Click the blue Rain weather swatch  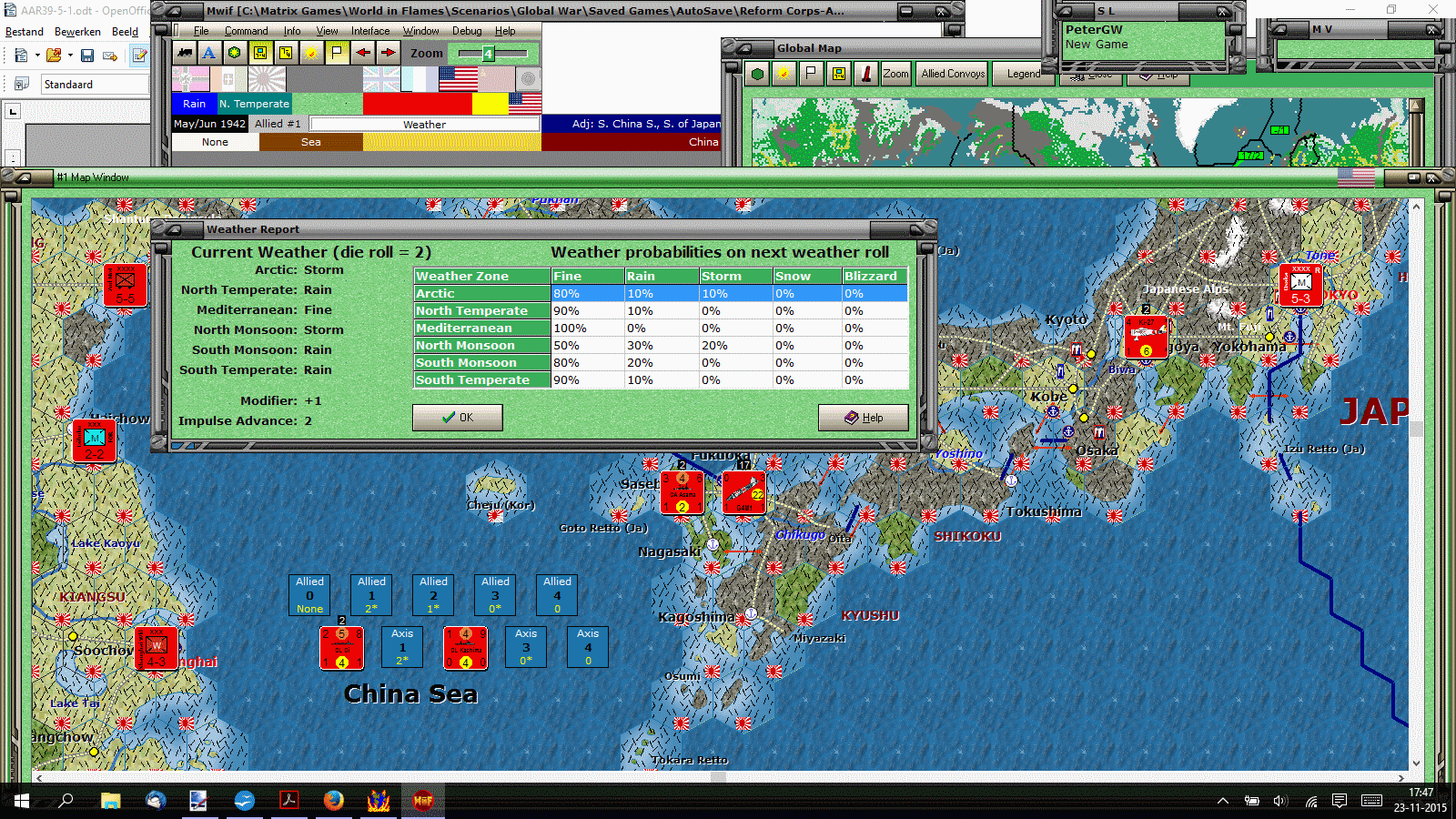pos(195,104)
